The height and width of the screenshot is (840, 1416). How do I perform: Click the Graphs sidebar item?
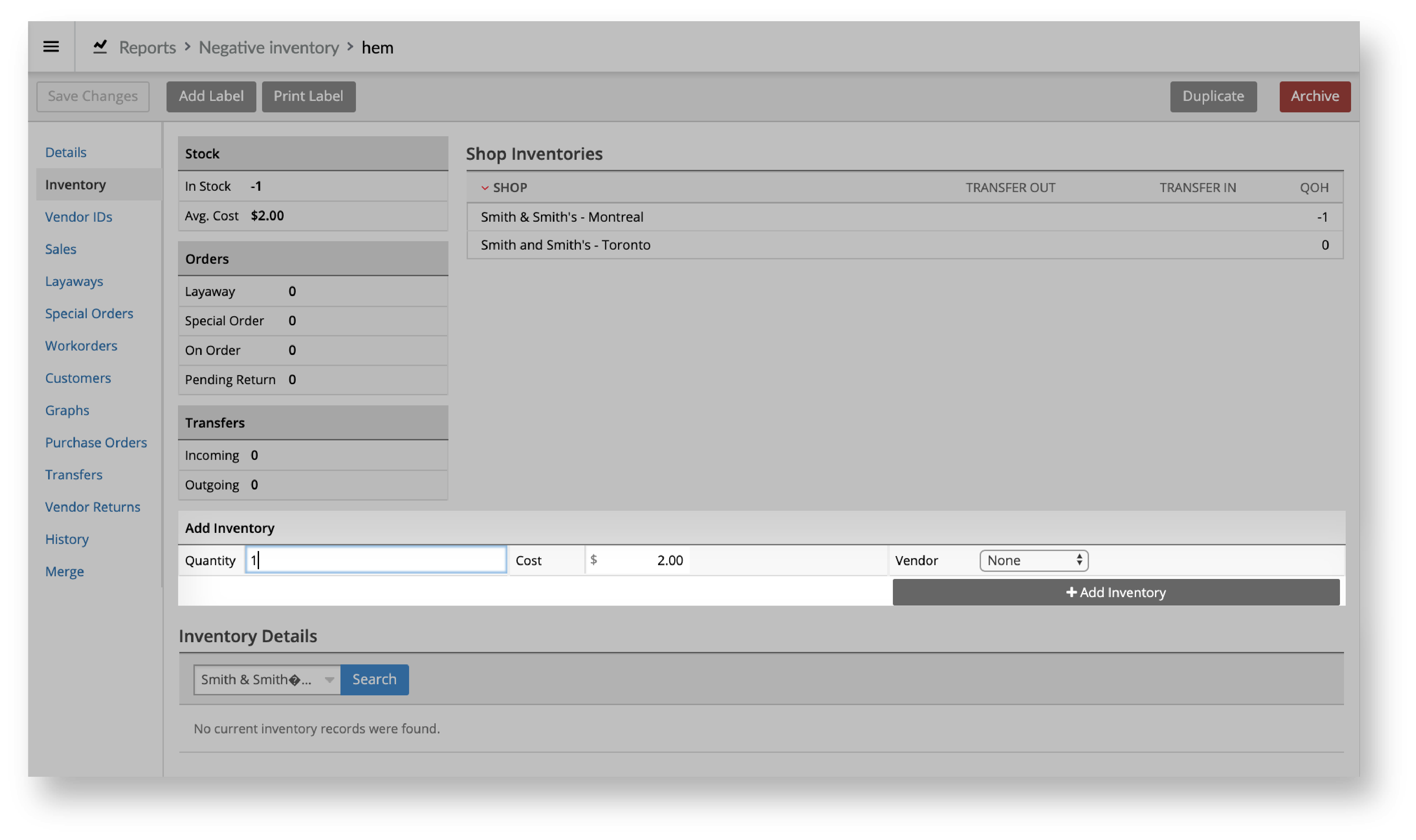[67, 409]
